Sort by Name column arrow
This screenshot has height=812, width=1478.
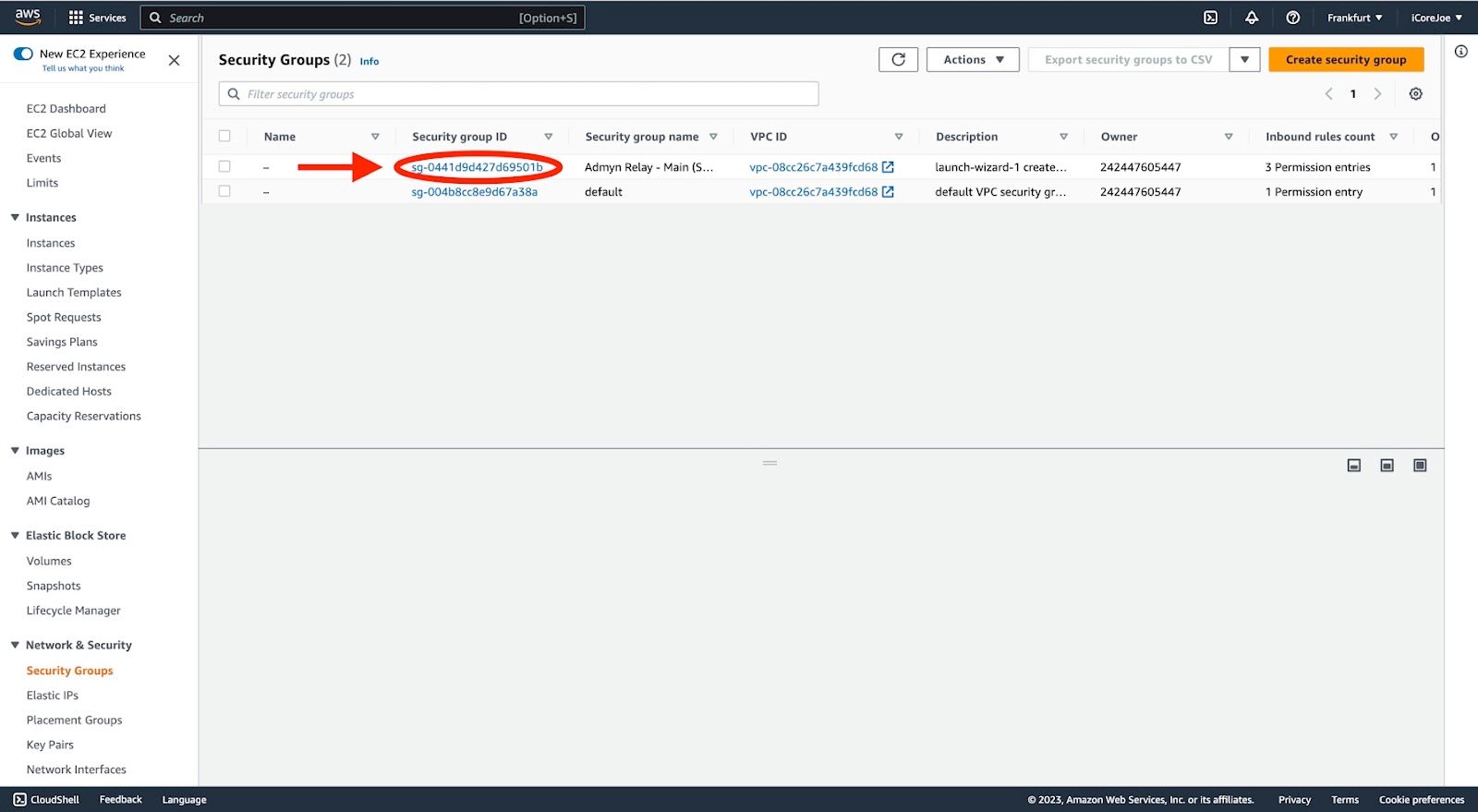tap(375, 137)
